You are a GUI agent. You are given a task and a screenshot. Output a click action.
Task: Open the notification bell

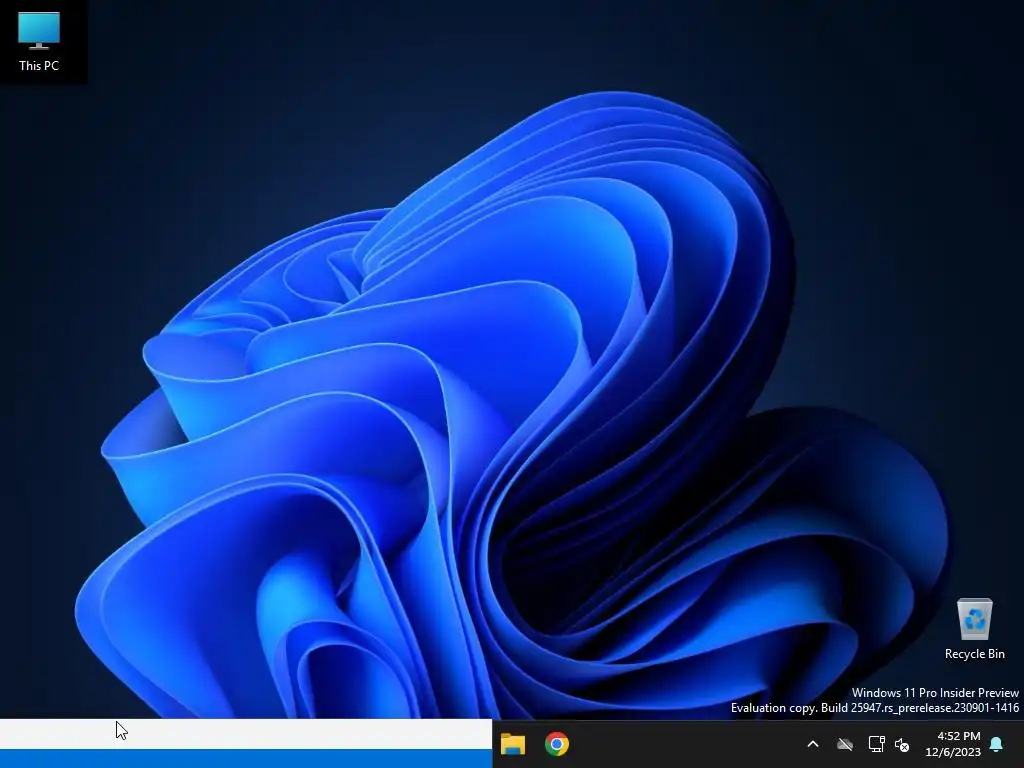(997, 744)
